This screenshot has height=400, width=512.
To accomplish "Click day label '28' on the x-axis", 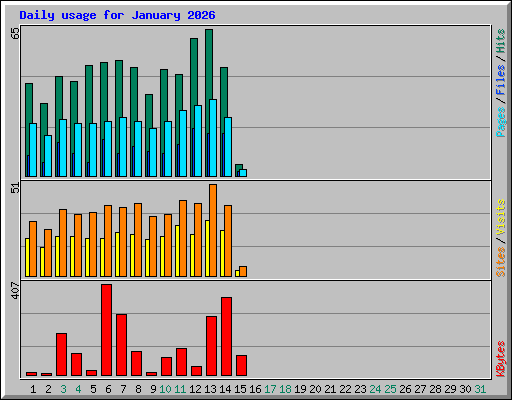I will click(x=435, y=389).
